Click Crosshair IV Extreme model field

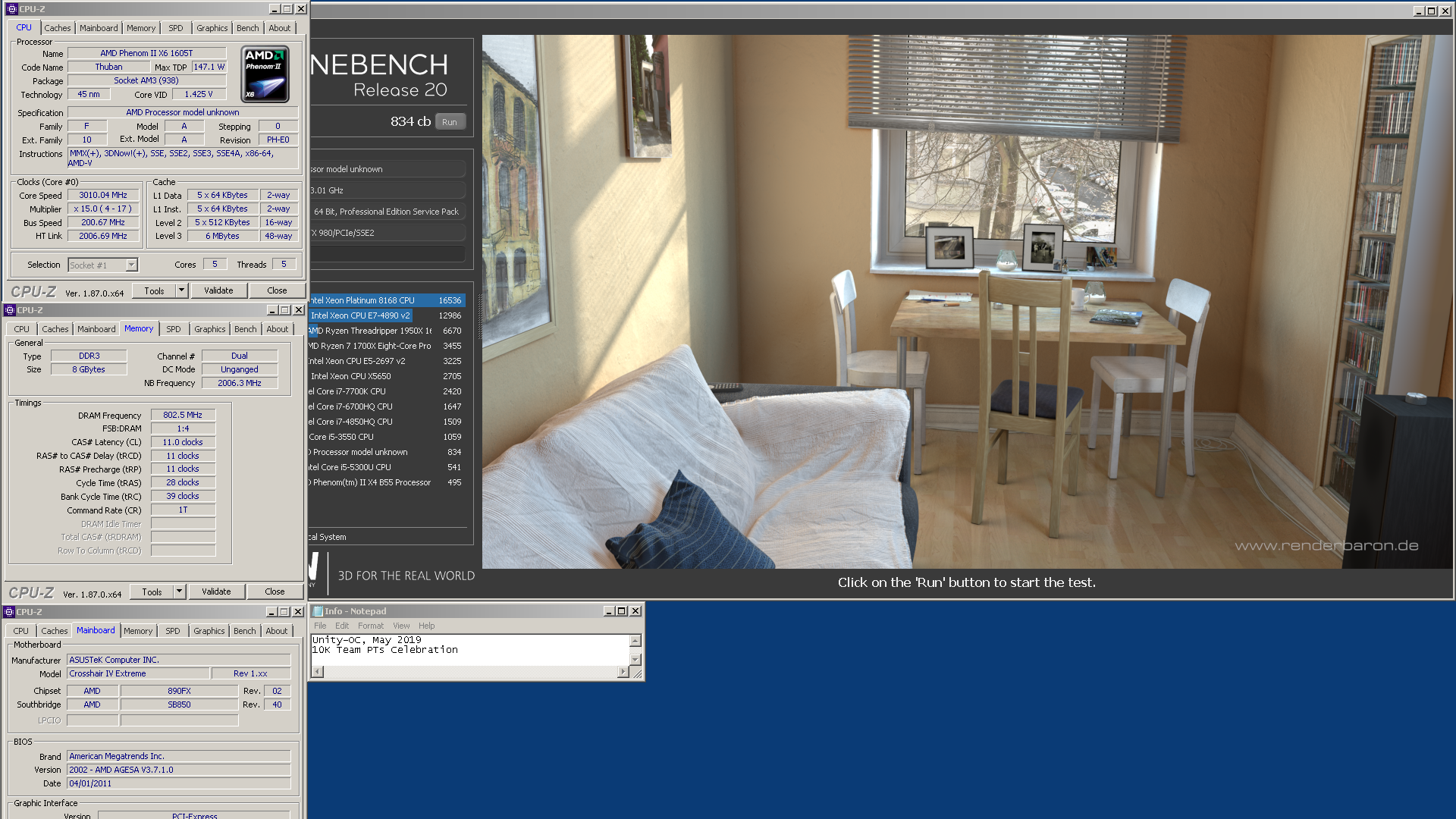(x=138, y=673)
